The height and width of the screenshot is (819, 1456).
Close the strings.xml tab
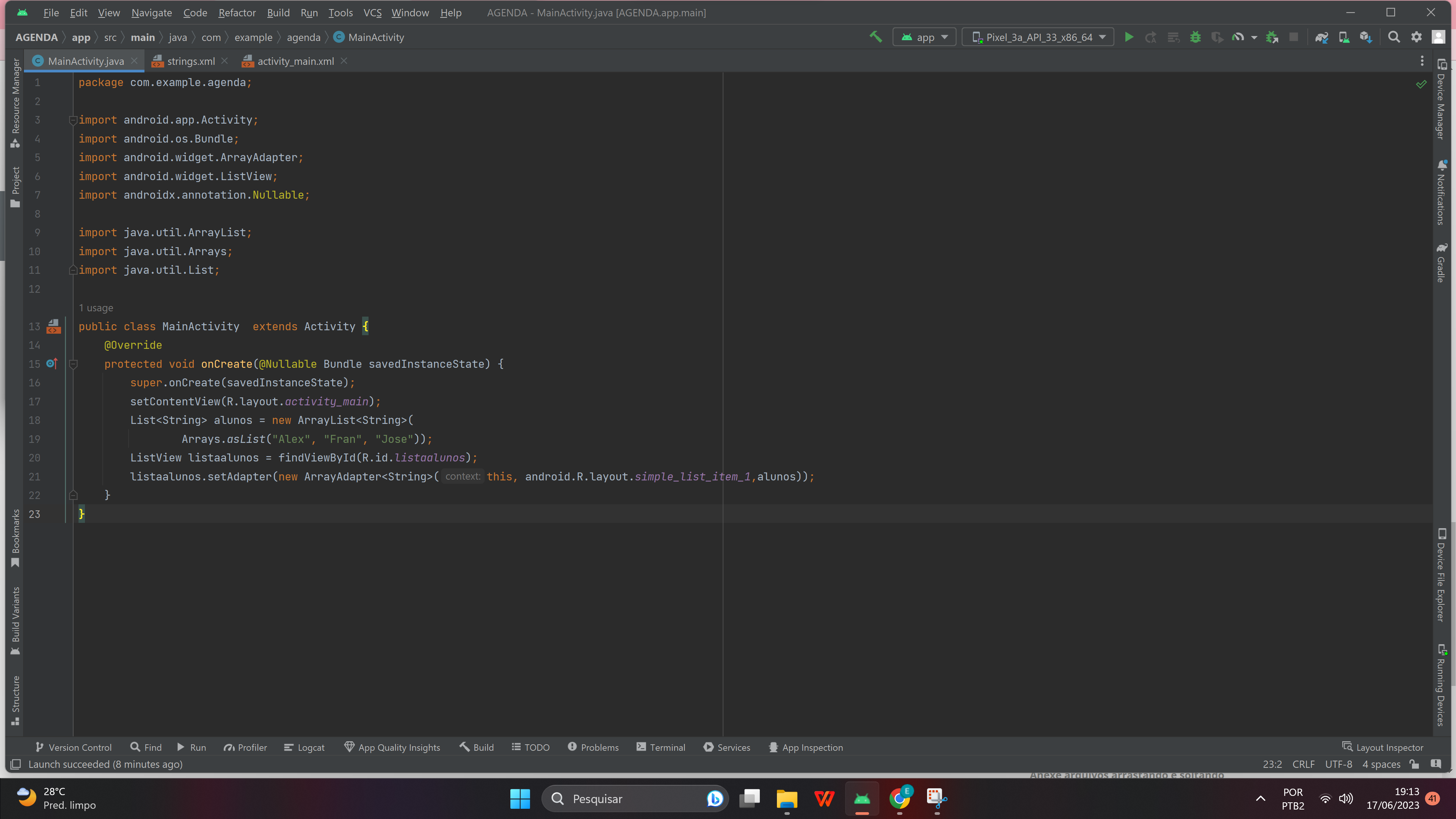pos(224,61)
